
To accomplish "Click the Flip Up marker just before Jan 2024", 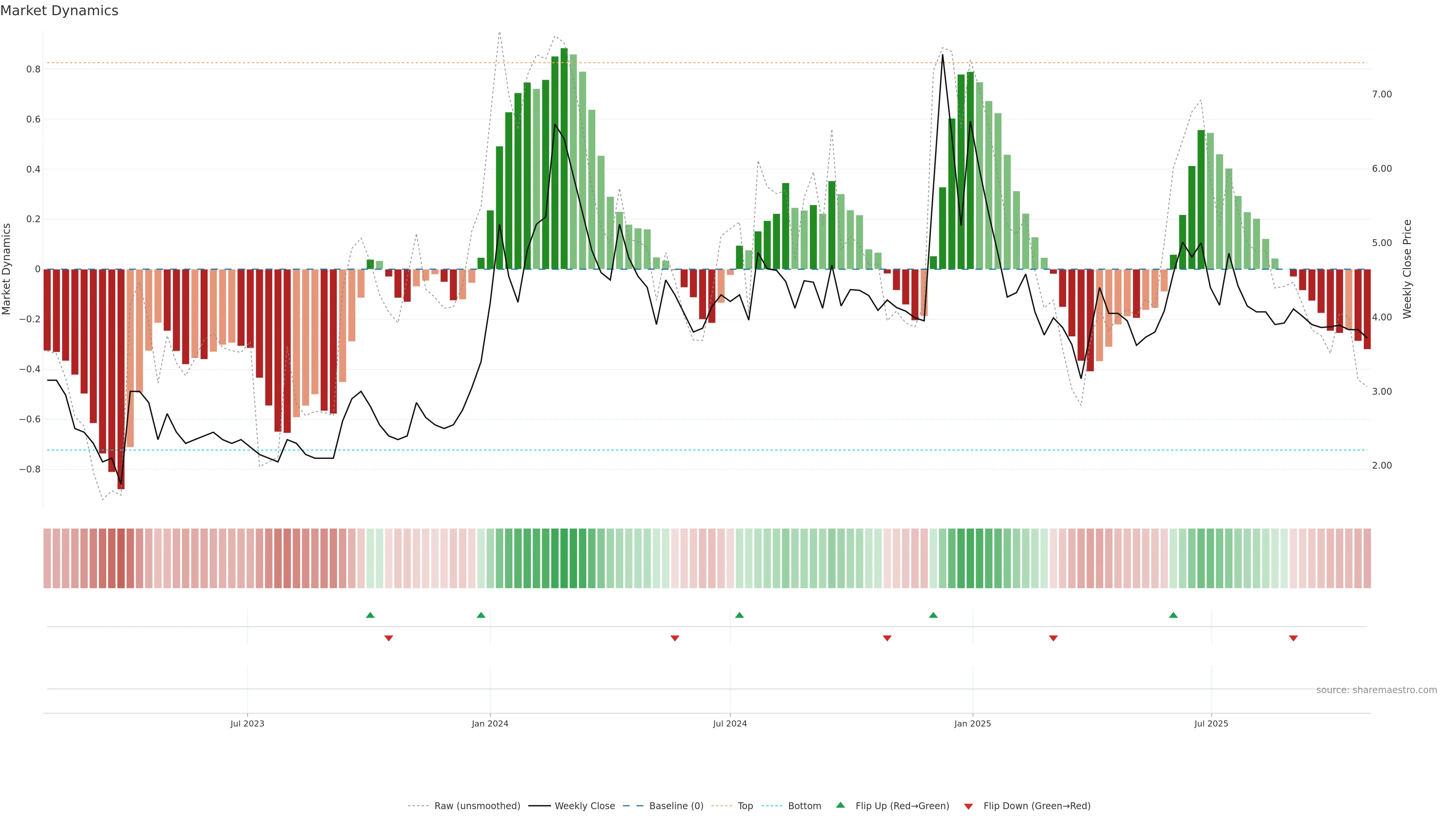I will tap(481, 615).
